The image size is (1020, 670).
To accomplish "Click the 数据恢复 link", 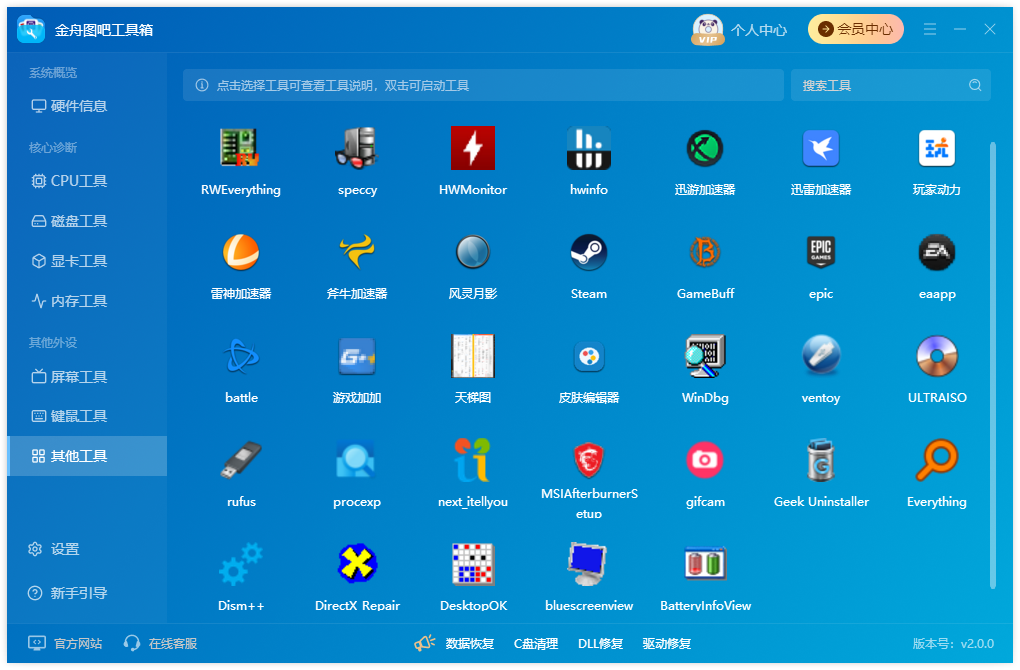I will coord(470,644).
